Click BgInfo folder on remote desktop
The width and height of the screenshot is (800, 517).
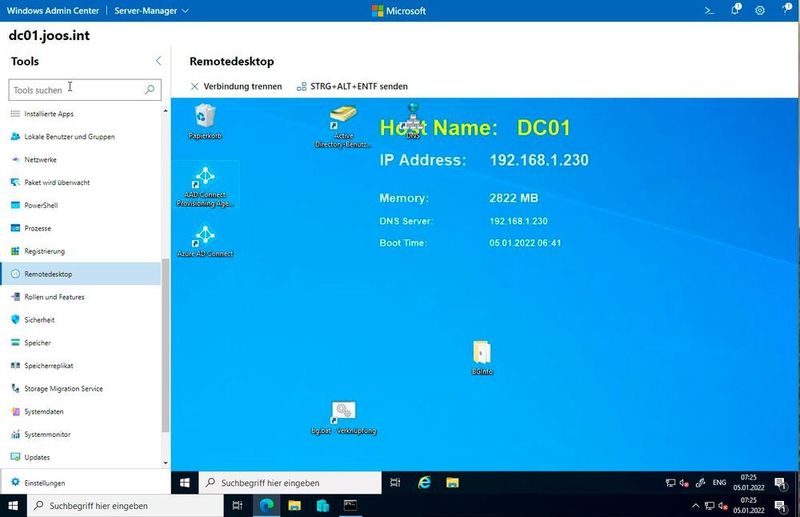pyautogui.click(x=482, y=357)
